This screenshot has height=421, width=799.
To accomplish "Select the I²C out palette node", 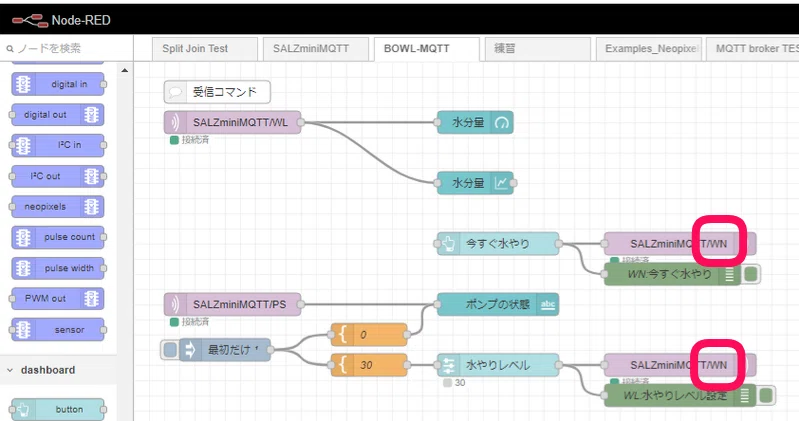I will pos(58,176).
